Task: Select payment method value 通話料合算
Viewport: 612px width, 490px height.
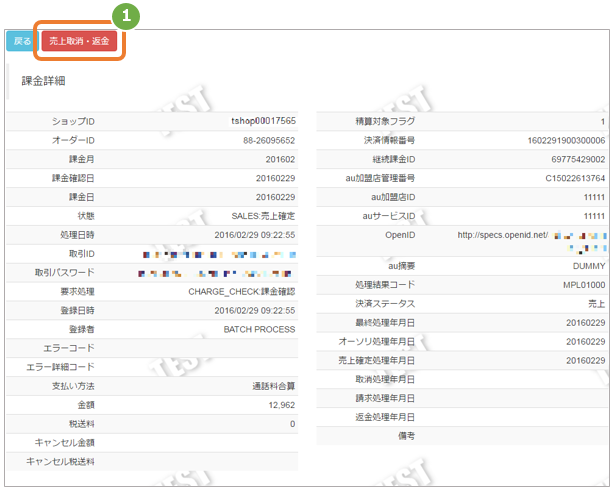Action: point(273,386)
